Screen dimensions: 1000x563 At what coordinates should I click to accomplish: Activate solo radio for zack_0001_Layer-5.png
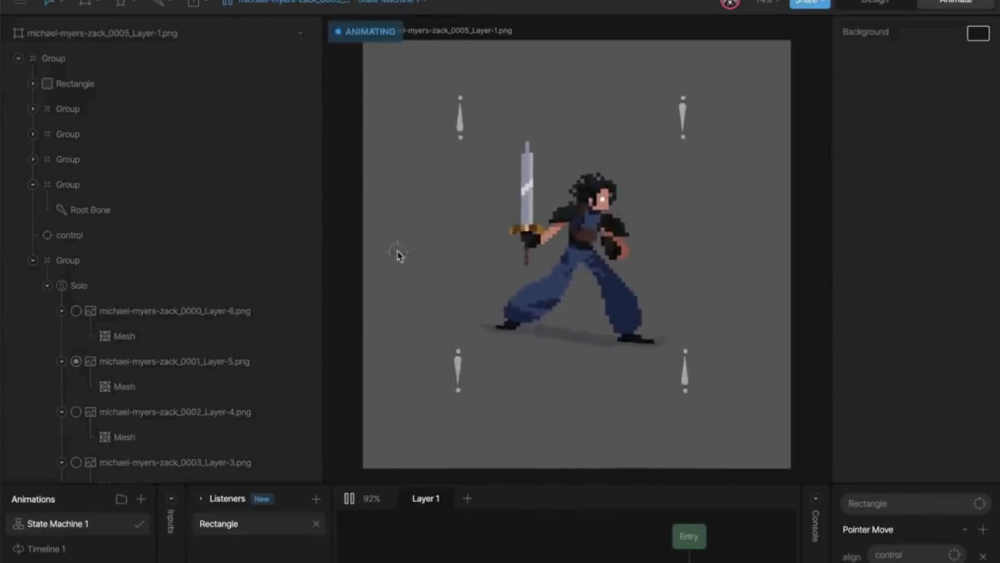(76, 362)
